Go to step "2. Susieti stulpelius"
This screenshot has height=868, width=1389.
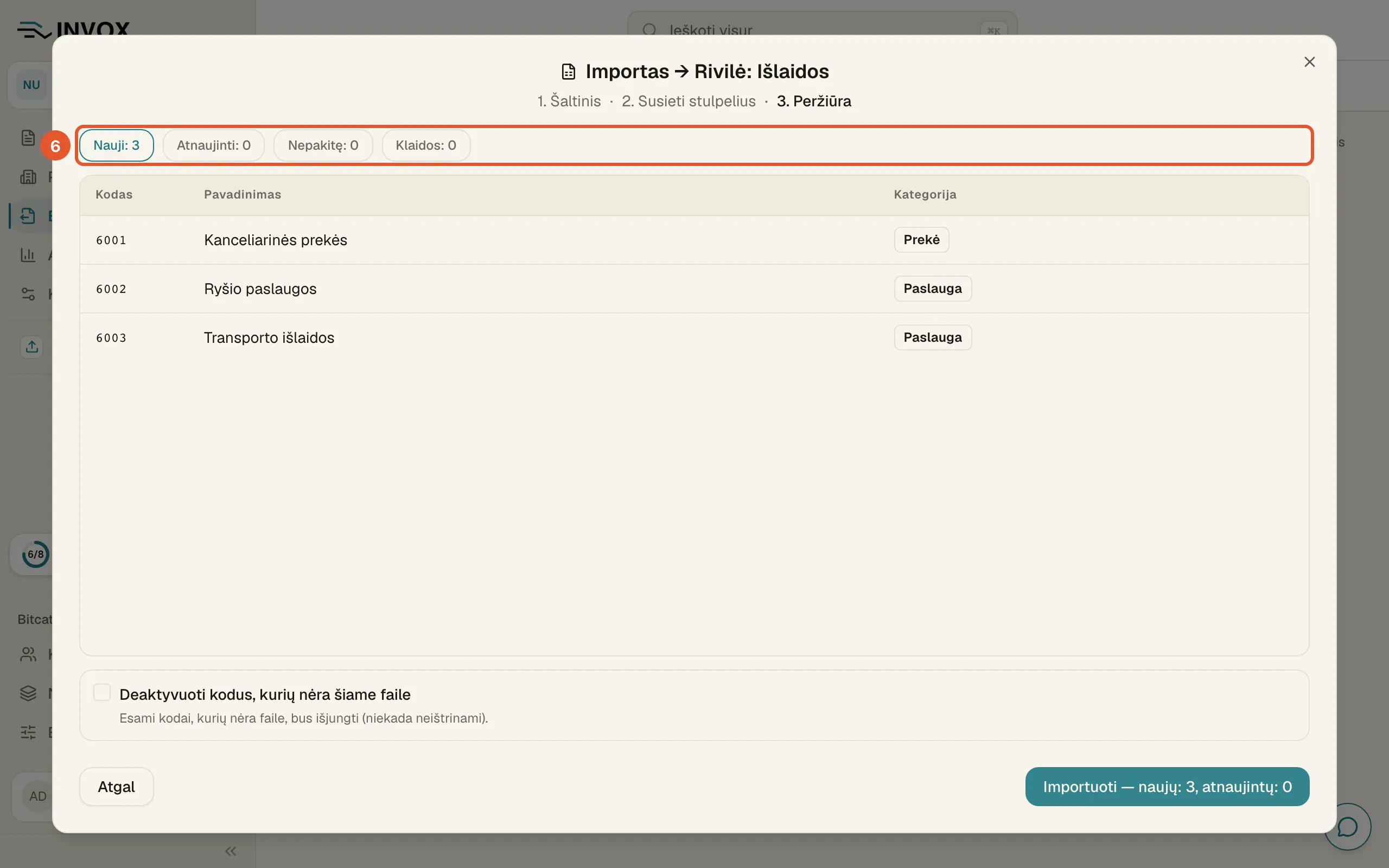click(x=689, y=101)
